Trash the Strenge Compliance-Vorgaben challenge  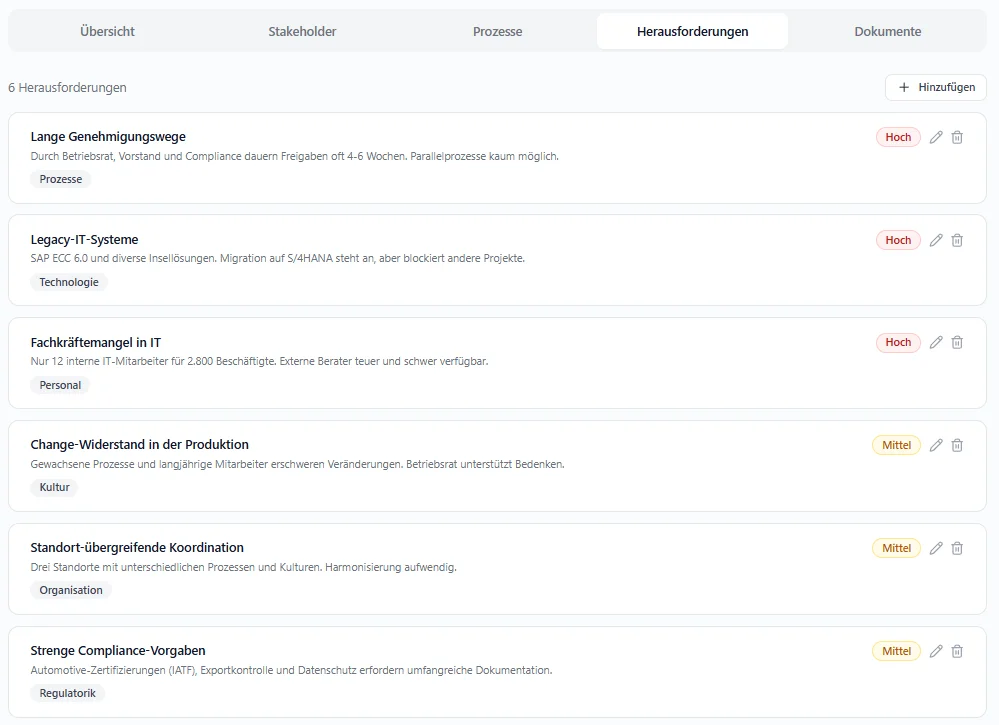(957, 651)
